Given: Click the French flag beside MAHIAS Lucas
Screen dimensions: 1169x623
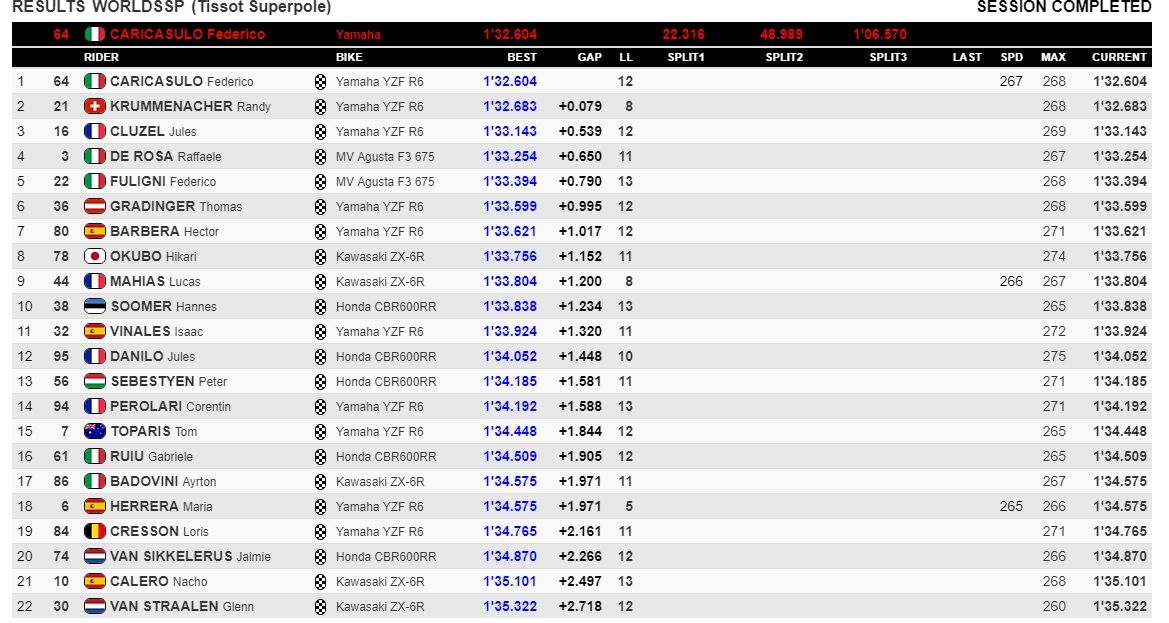Looking at the screenshot, I should point(95,282).
